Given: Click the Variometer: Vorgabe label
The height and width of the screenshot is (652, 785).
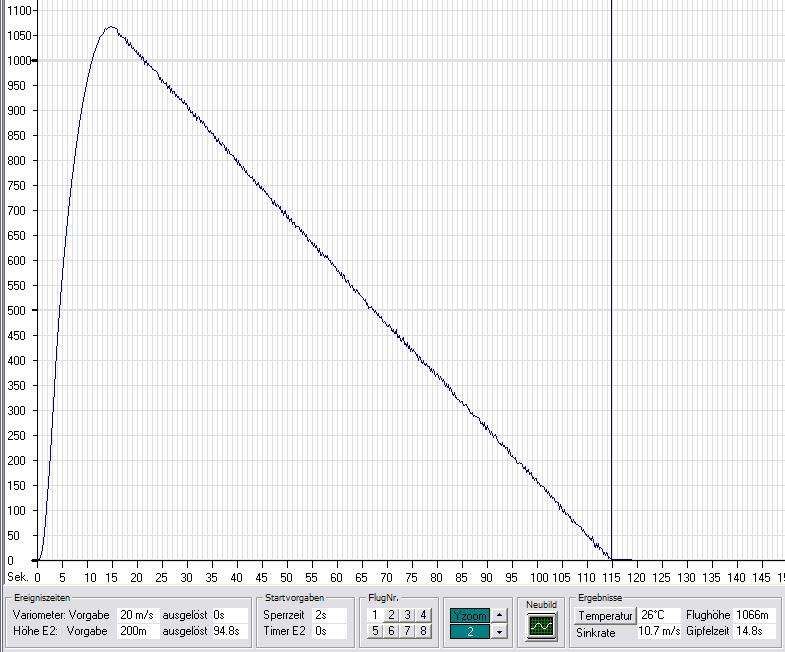Looking at the screenshot, I should point(61,615).
